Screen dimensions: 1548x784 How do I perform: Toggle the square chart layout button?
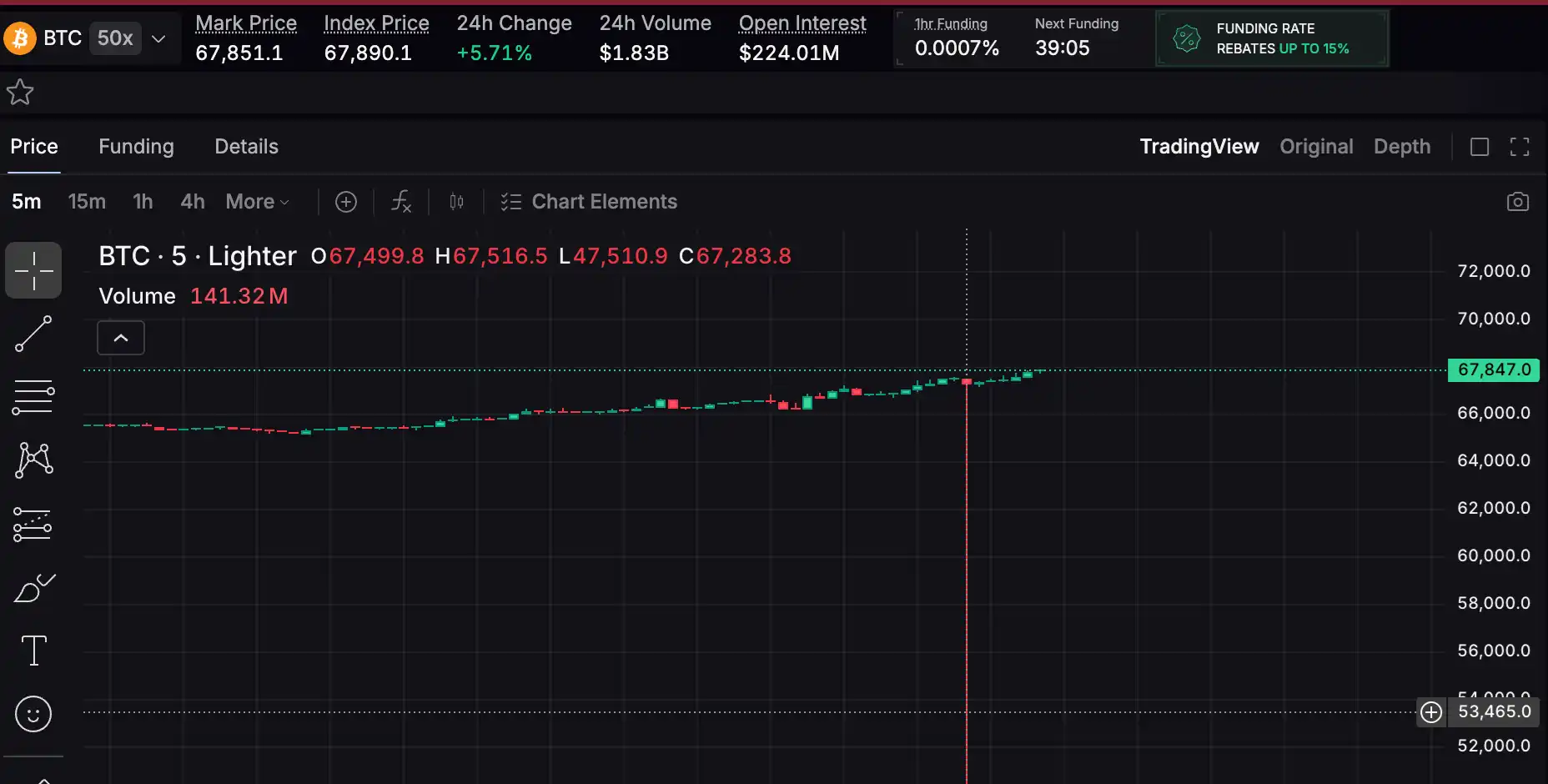(x=1479, y=147)
